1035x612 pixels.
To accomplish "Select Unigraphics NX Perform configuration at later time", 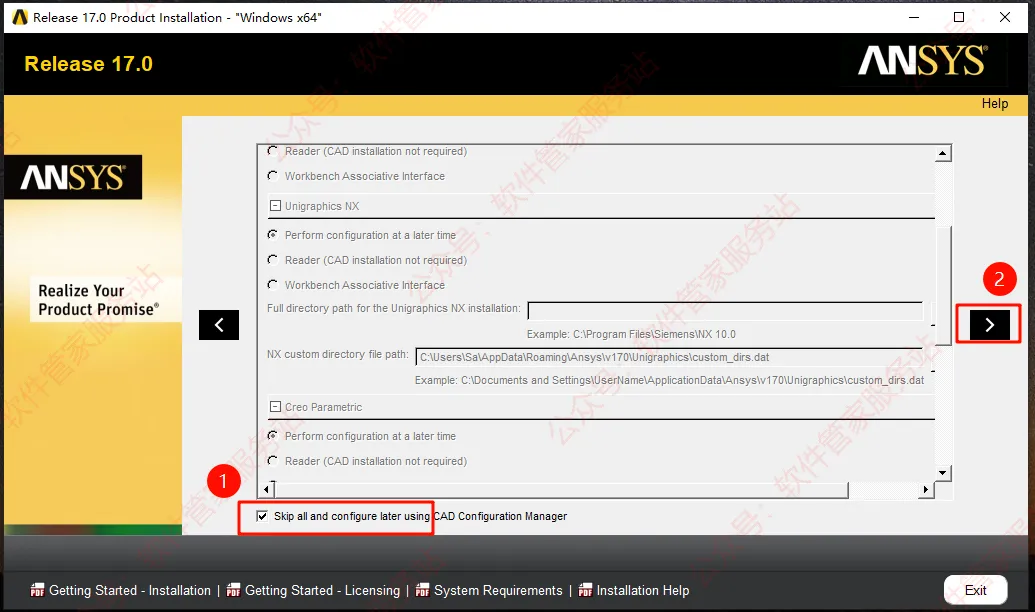I will tap(272, 234).
